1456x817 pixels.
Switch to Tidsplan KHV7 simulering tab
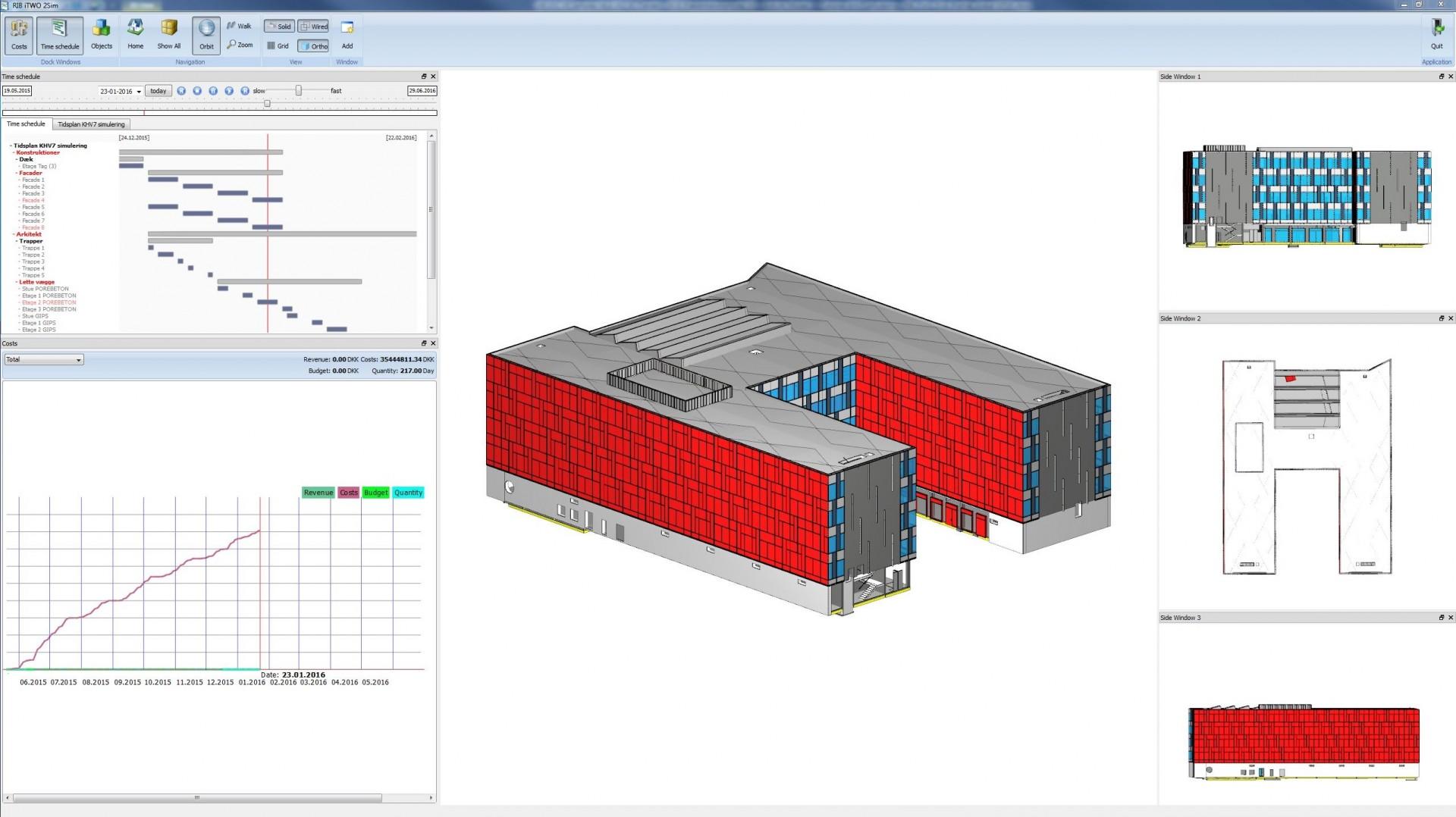(91, 124)
